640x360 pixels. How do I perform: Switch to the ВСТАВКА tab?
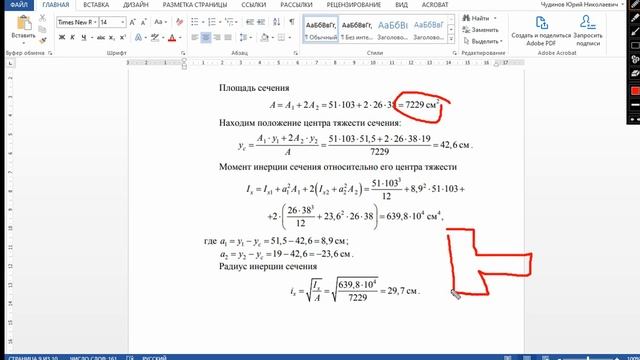pyautogui.click(x=96, y=5)
